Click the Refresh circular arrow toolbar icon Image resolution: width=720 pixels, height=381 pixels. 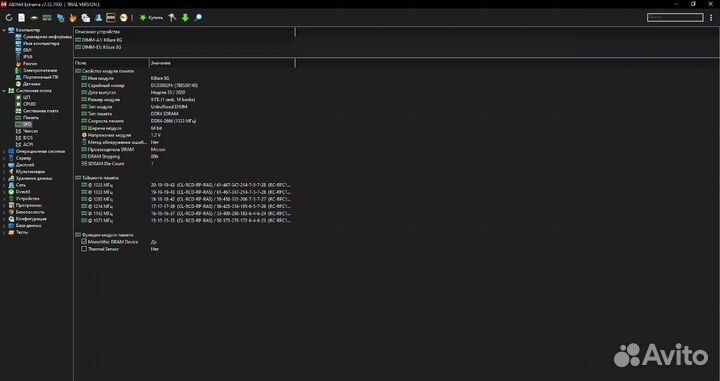click(9, 18)
